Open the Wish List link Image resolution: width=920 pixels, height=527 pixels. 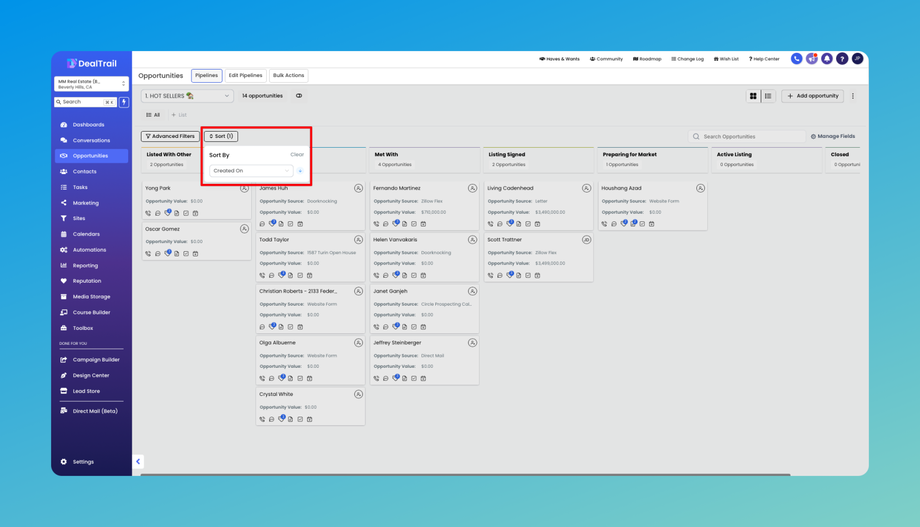click(x=726, y=59)
